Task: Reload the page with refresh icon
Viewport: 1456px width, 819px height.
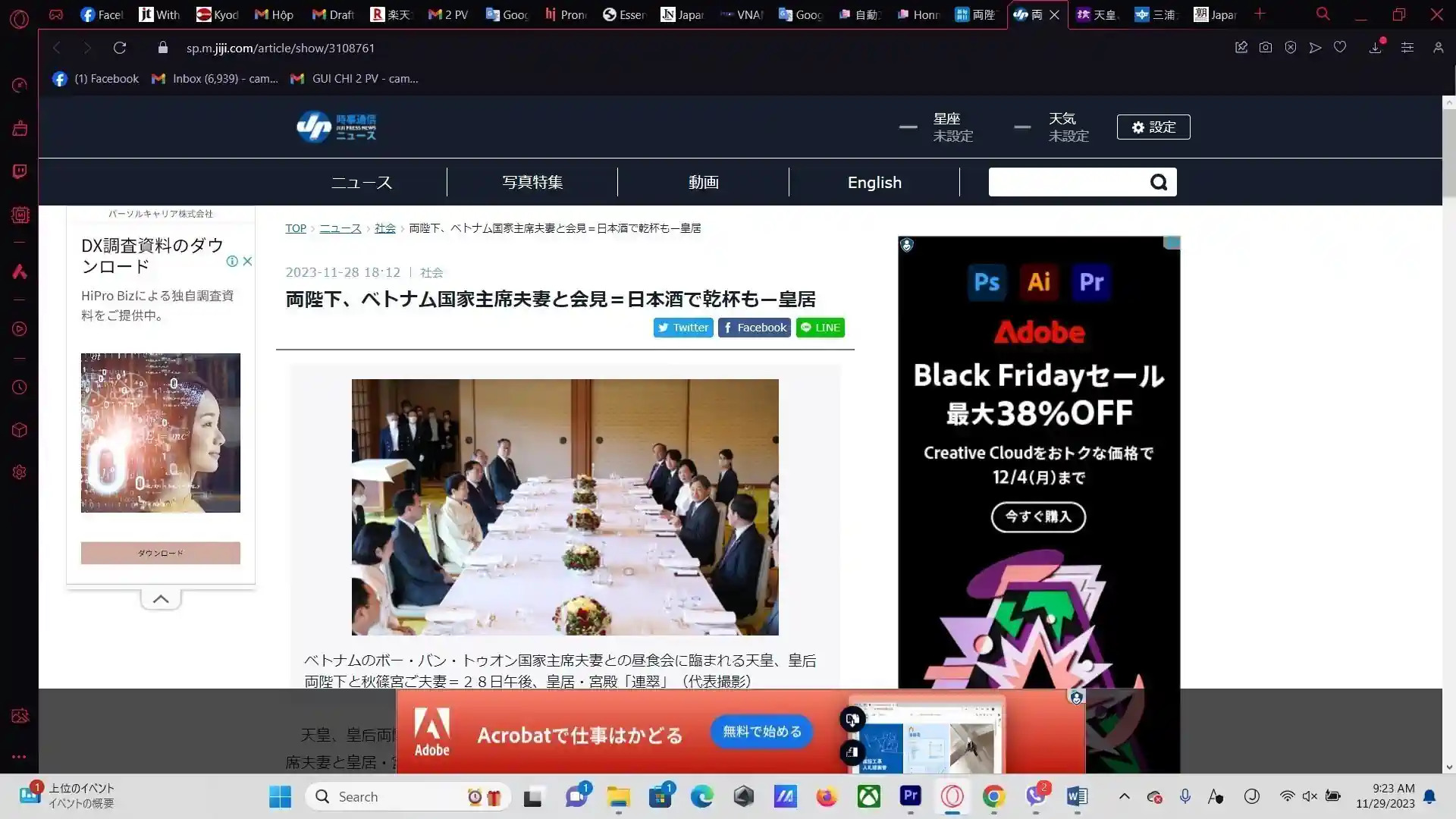Action: [x=119, y=48]
